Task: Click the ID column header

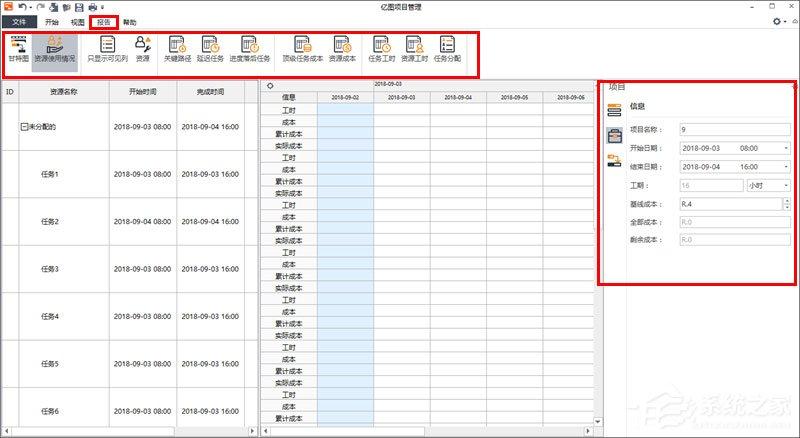Action: [x=10, y=92]
